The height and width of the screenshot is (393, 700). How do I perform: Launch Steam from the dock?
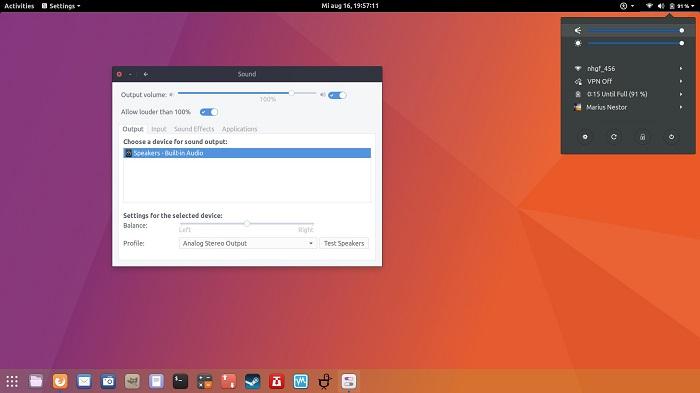coord(253,381)
